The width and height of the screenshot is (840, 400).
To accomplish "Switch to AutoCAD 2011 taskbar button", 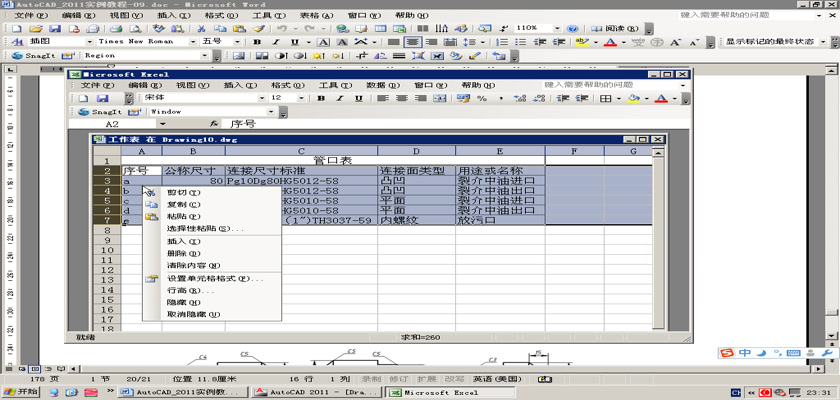I will pos(317,393).
